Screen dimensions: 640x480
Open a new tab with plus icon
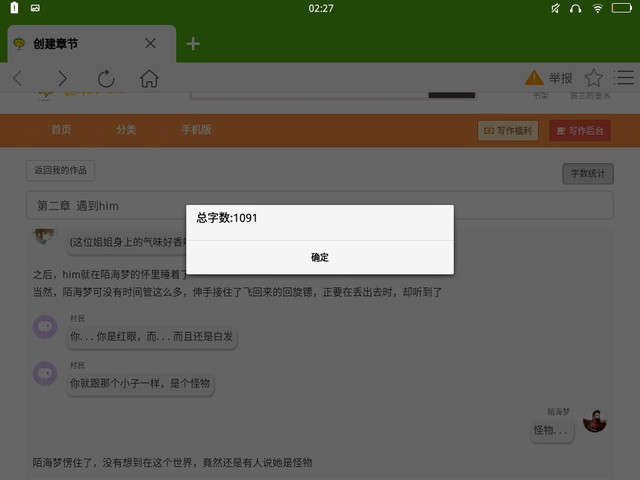click(x=193, y=44)
